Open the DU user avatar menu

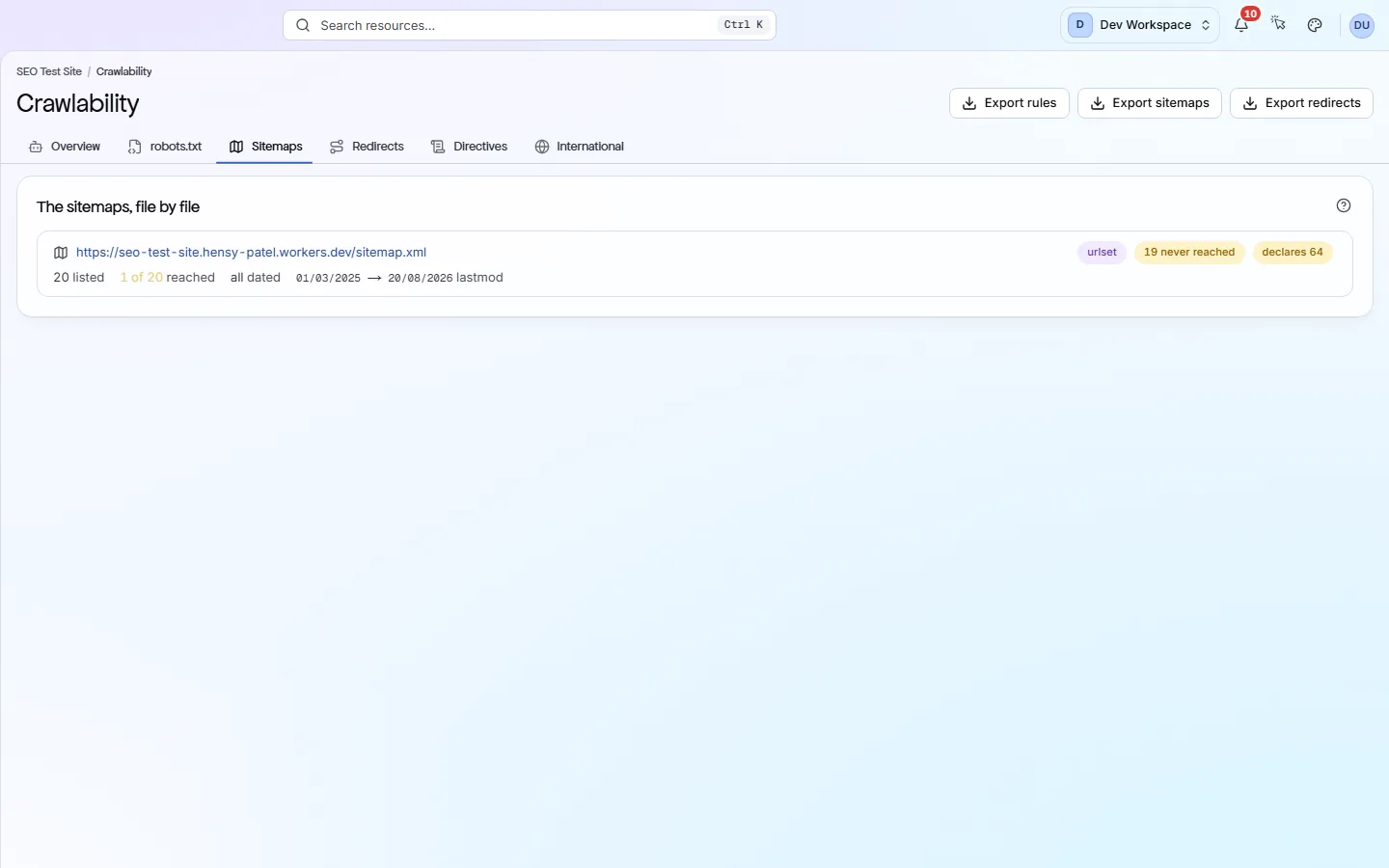1361,25
